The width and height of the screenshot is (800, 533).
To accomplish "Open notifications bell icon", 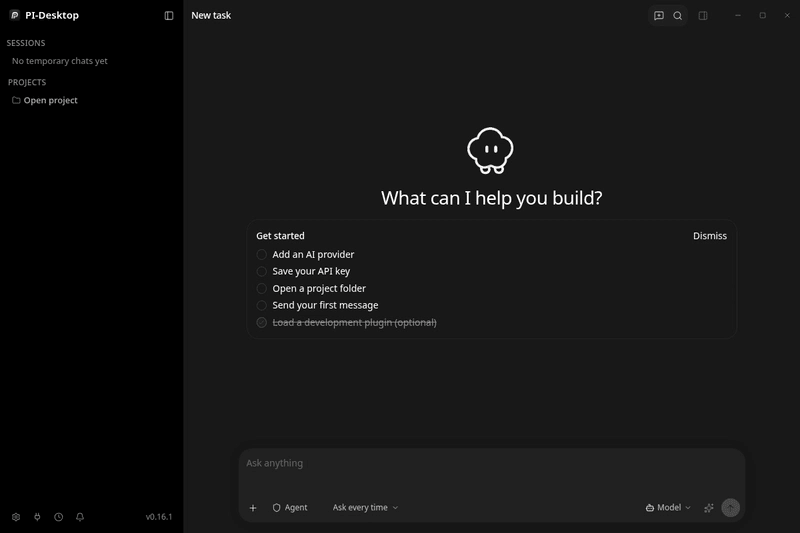I will pyautogui.click(x=80, y=517).
